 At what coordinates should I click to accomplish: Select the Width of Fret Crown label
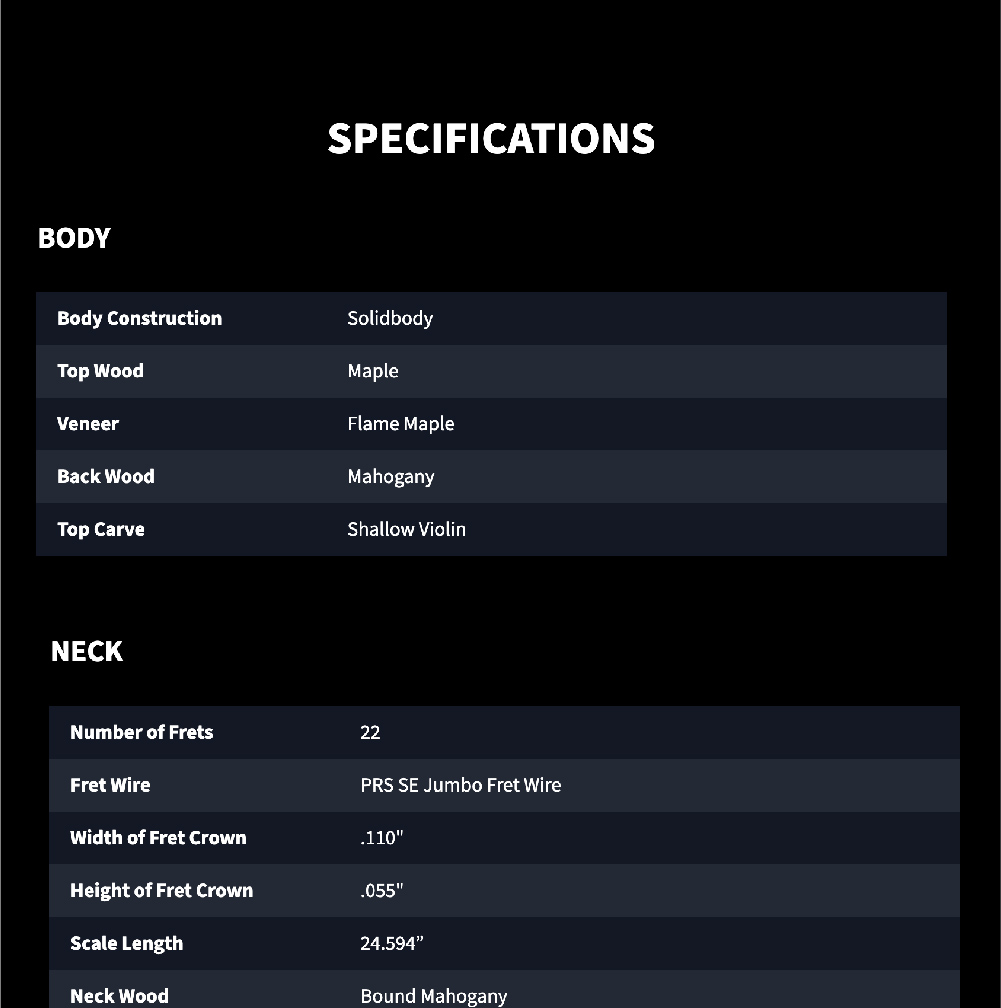tap(158, 838)
